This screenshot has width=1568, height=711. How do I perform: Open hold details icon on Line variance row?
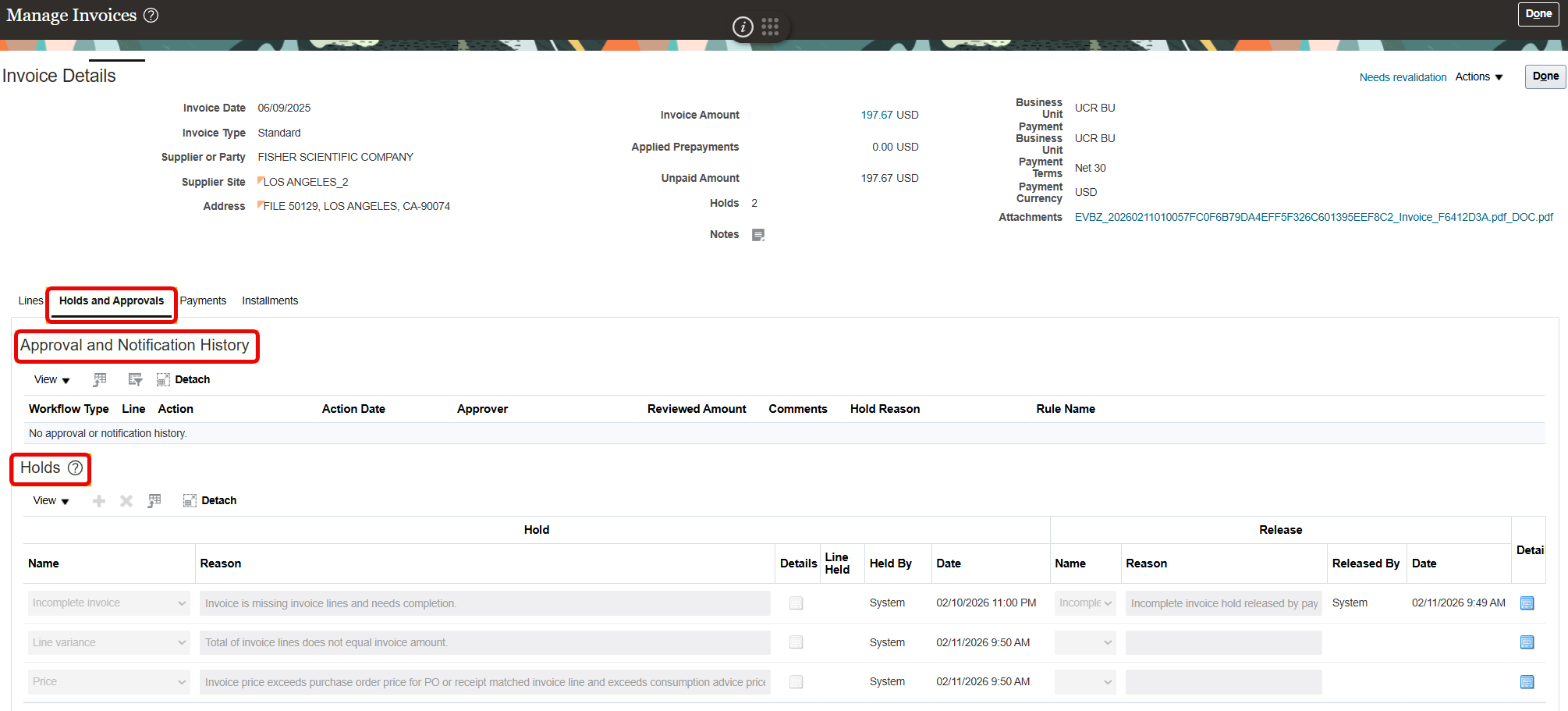pyautogui.click(x=1527, y=642)
